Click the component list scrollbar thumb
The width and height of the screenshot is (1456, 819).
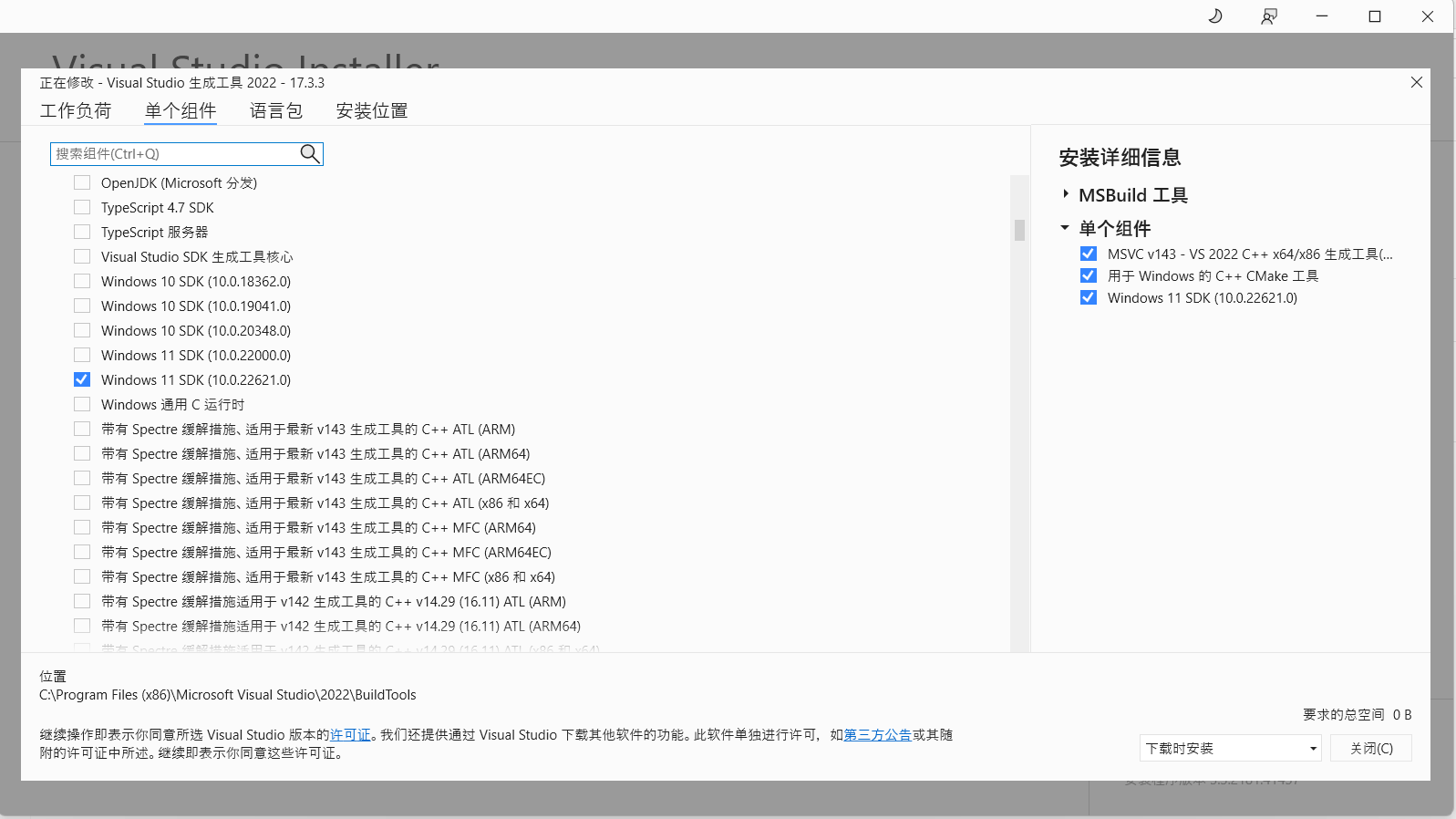(1019, 230)
